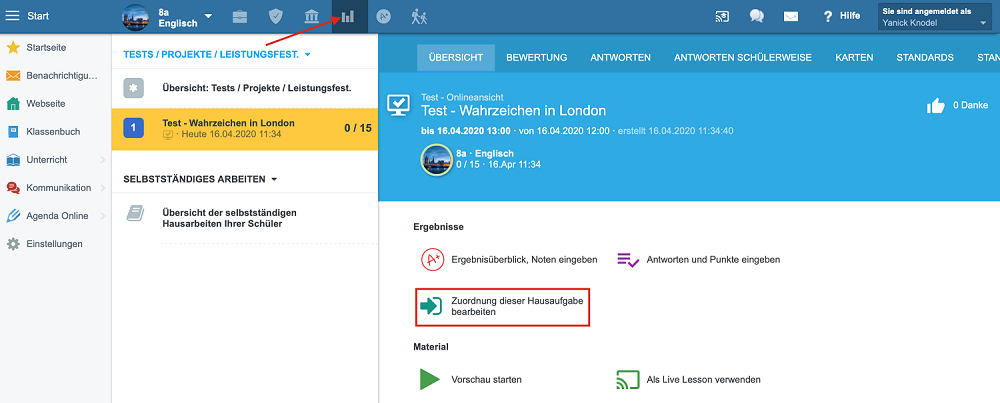Expand Tests / Projekte / Leistungsfest. section dropdown

click(x=308, y=55)
